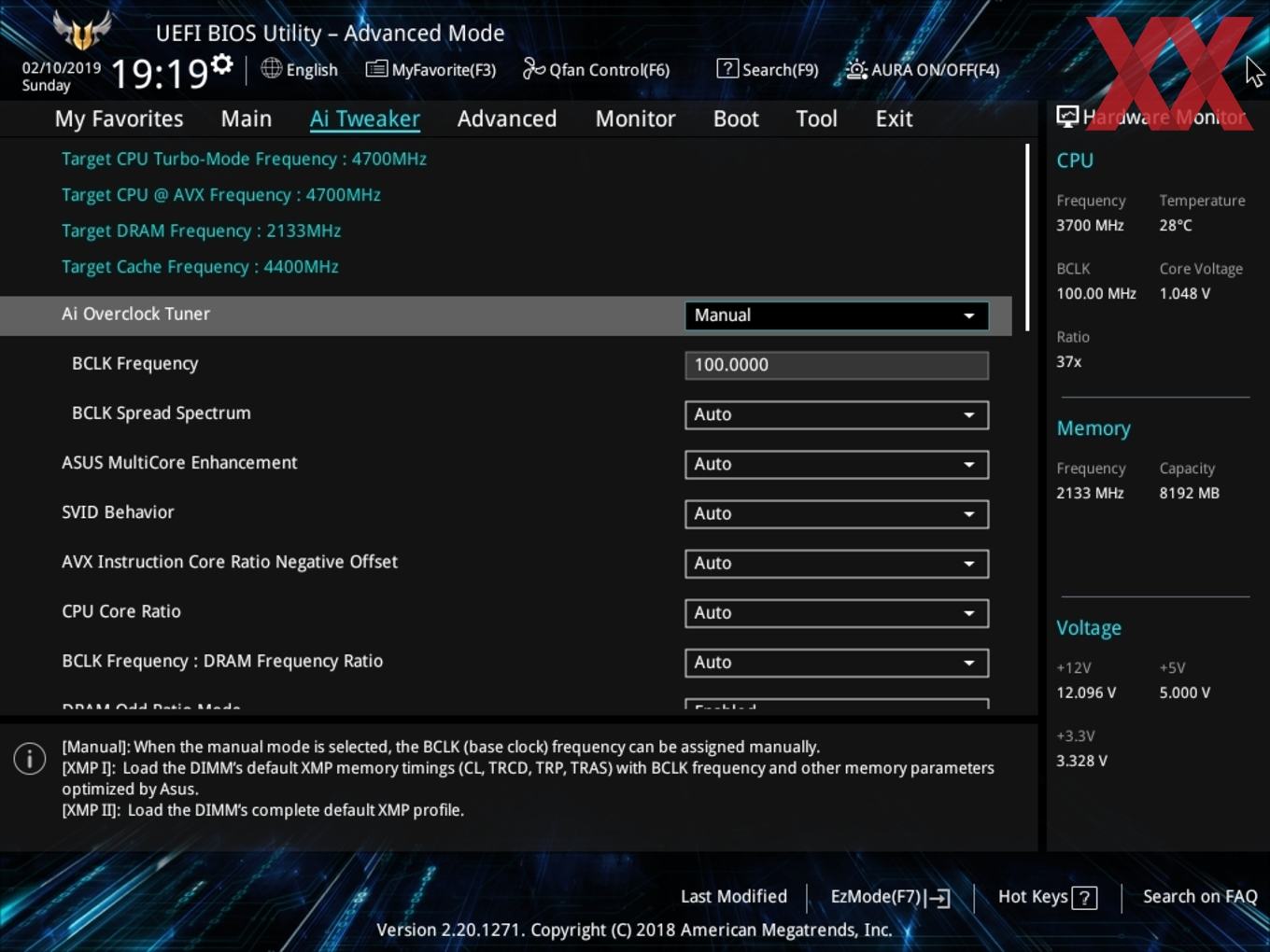The width and height of the screenshot is (1270, 952).
Task: Click the Core Voltage value 1.048 V
Action: [1185, 293]
